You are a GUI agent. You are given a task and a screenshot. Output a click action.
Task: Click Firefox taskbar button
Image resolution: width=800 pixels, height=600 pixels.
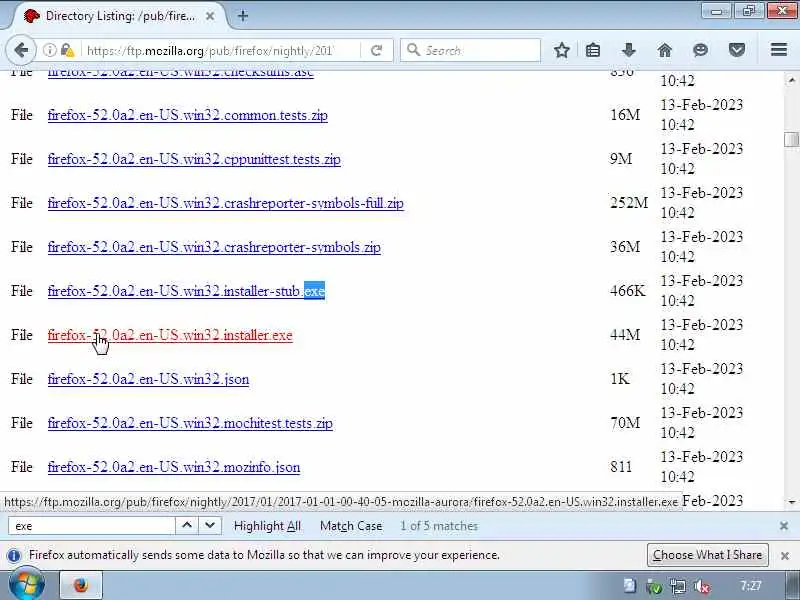pyautogui.click(x=81, y=585)
